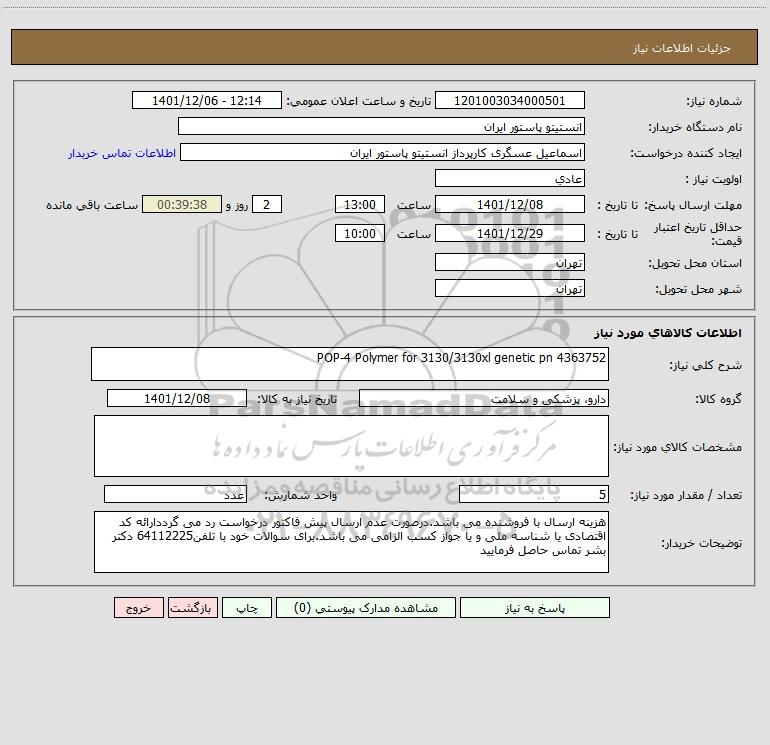The image size is (770, 745).
Task: Click 'شهر محل تحویل:' label
Action: point(699,290)
